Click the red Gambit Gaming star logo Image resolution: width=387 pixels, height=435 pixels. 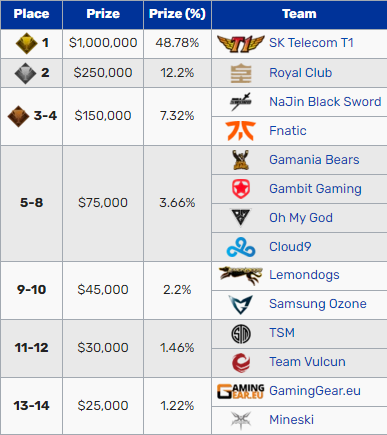tap(241, 189)
